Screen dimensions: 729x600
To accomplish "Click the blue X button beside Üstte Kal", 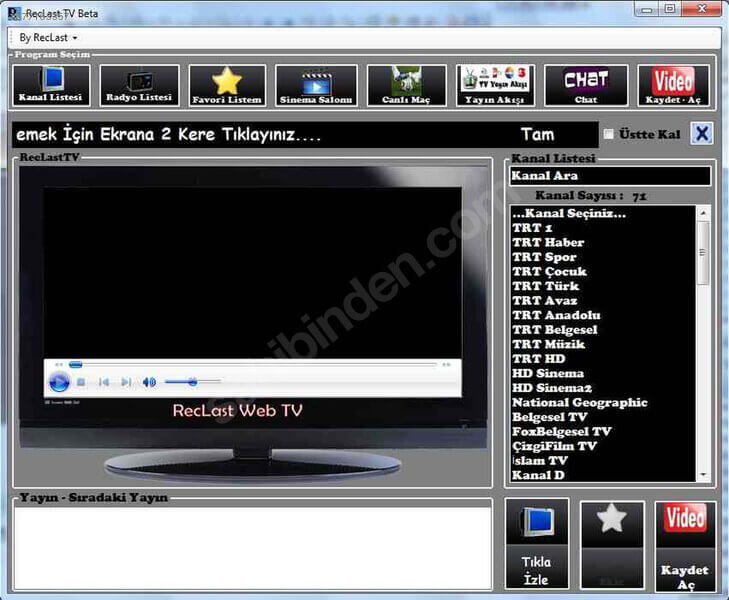I will (702, 134).
